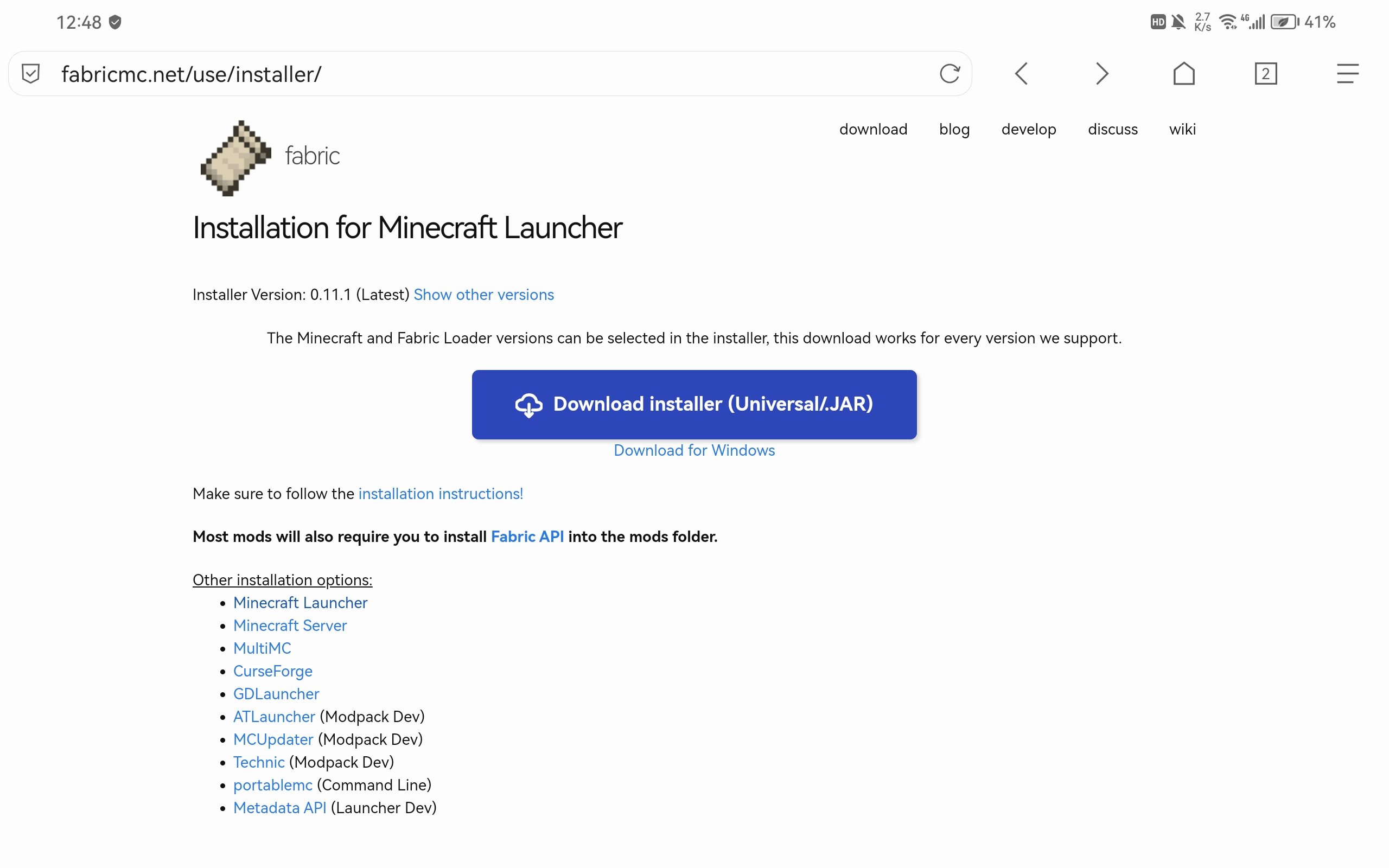
Task: Reload the current page
Action: 950,73
